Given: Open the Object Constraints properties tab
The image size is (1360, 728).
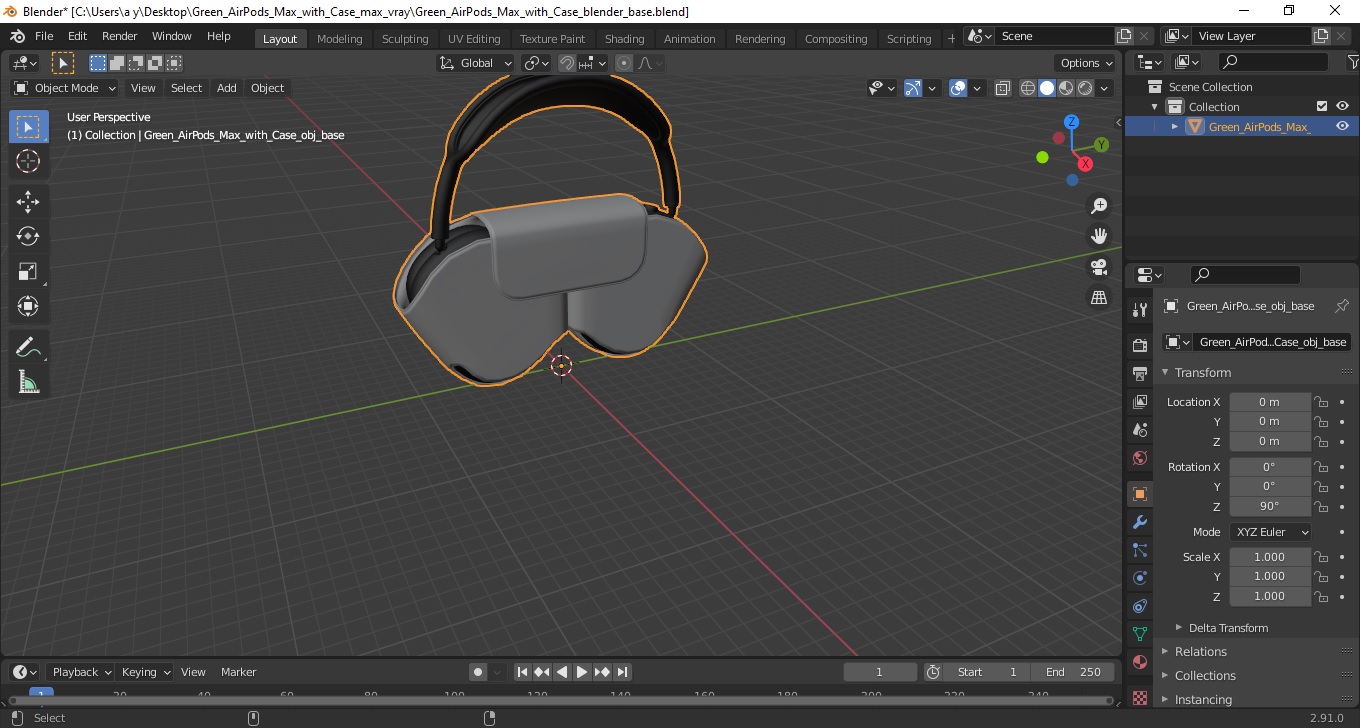Looking at the screenshot, I should click(1139, 606).
